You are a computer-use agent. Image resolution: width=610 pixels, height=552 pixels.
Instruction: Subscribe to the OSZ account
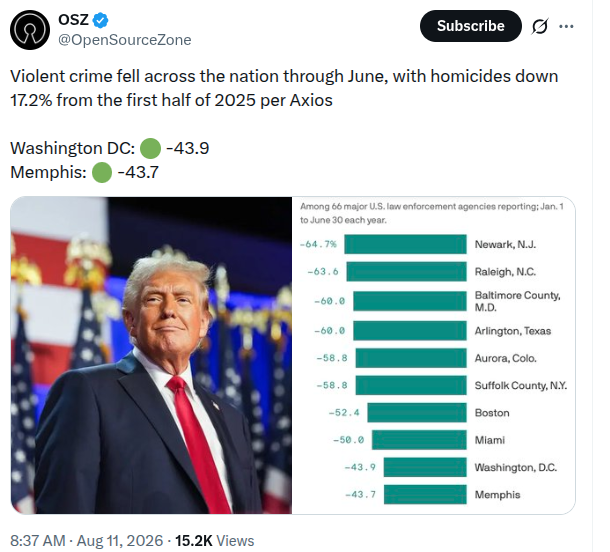click(x=471, y=26)
